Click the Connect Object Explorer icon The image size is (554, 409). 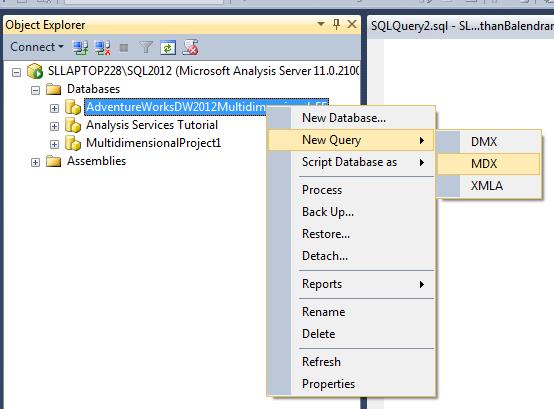coord(81,47)
